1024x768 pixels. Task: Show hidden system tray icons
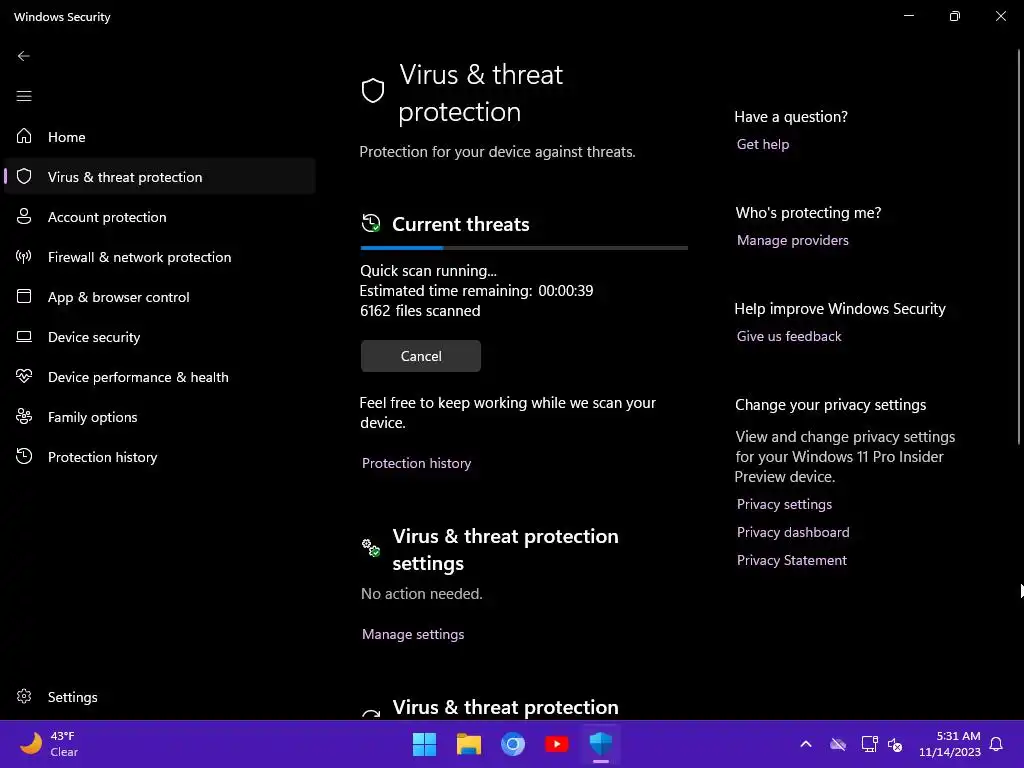(806, 744)
